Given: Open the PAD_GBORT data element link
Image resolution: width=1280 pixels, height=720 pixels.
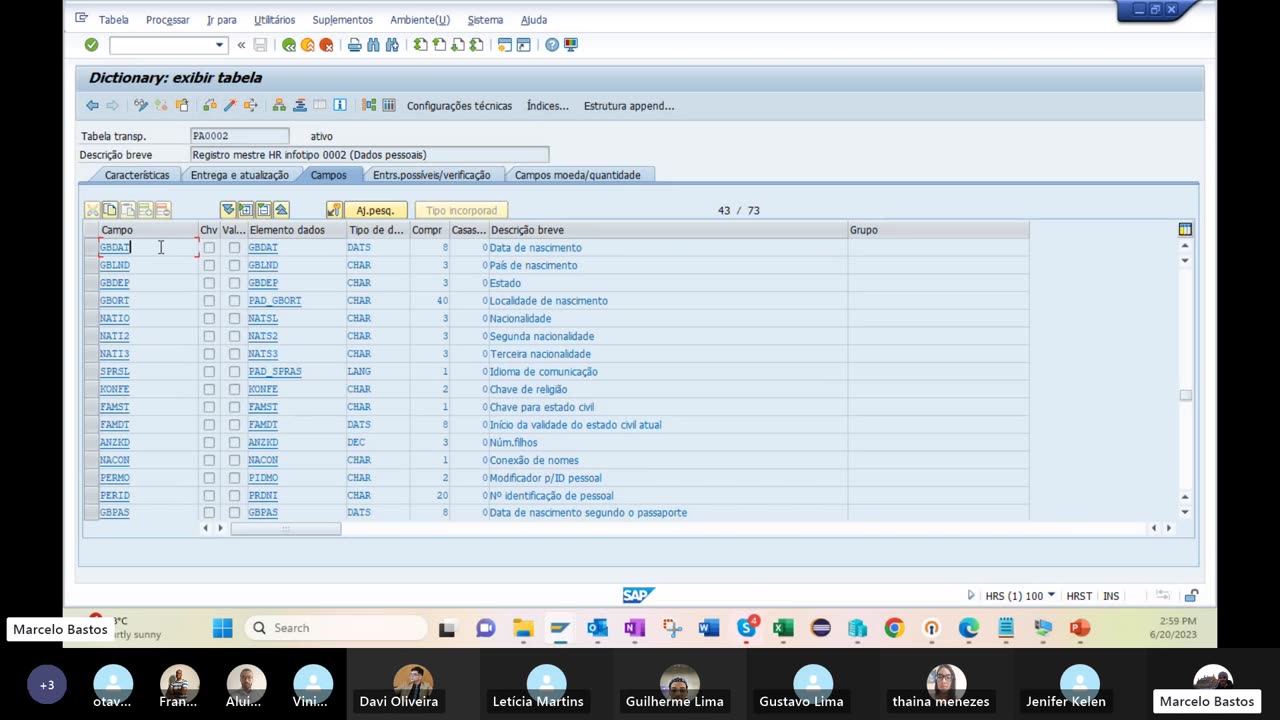Looking at the screenshot, I should 274,300.
